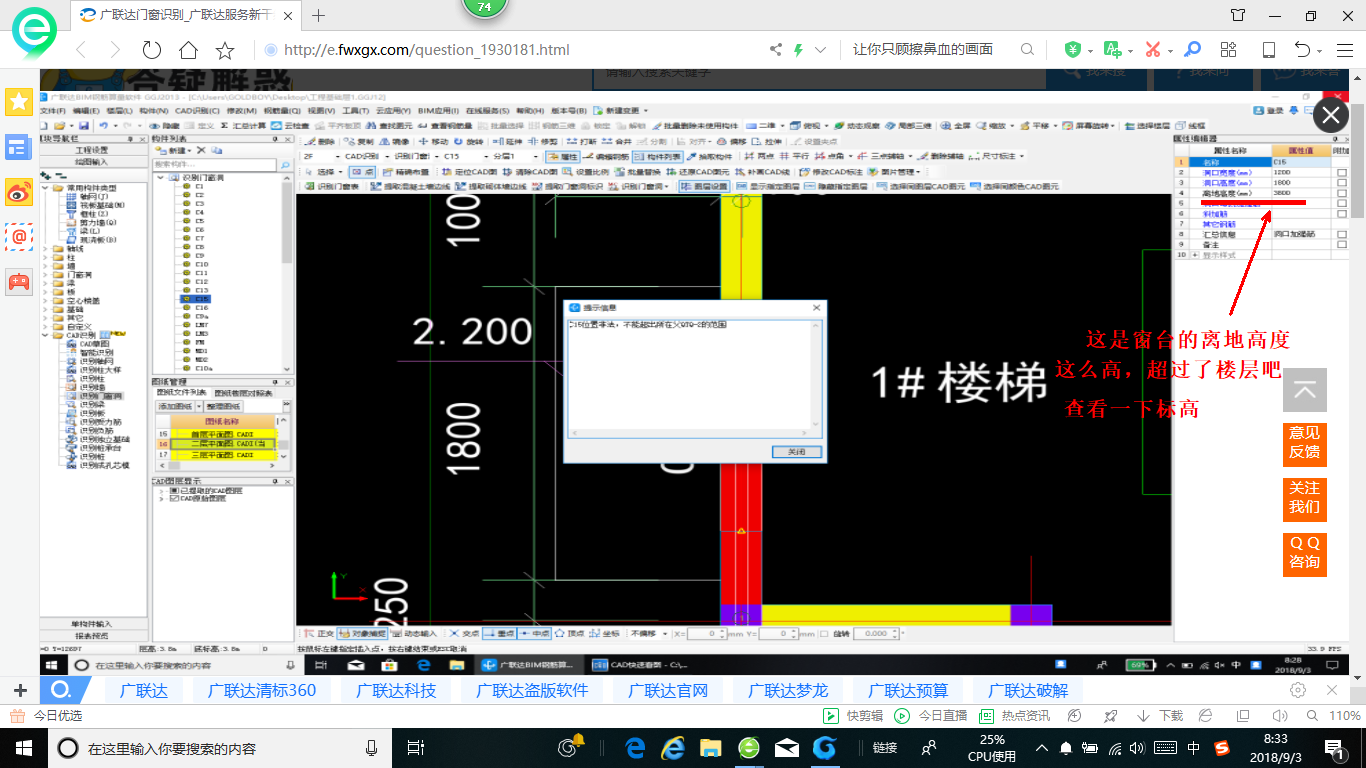Screen dimensions: 1366x768
Task: Open the 文件(F) menu
Action: click(52, 111)
